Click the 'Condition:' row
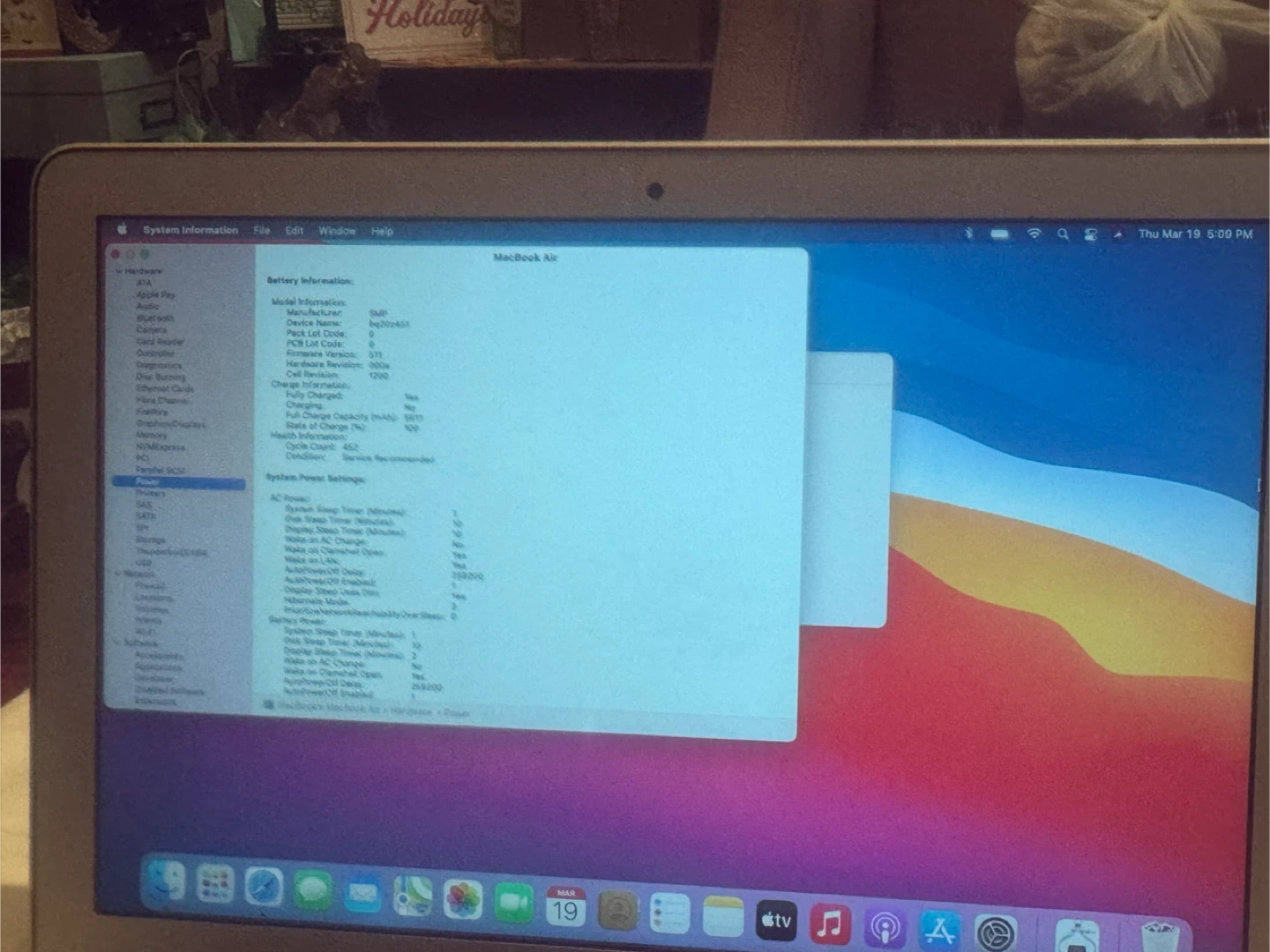 click(360, 457)
